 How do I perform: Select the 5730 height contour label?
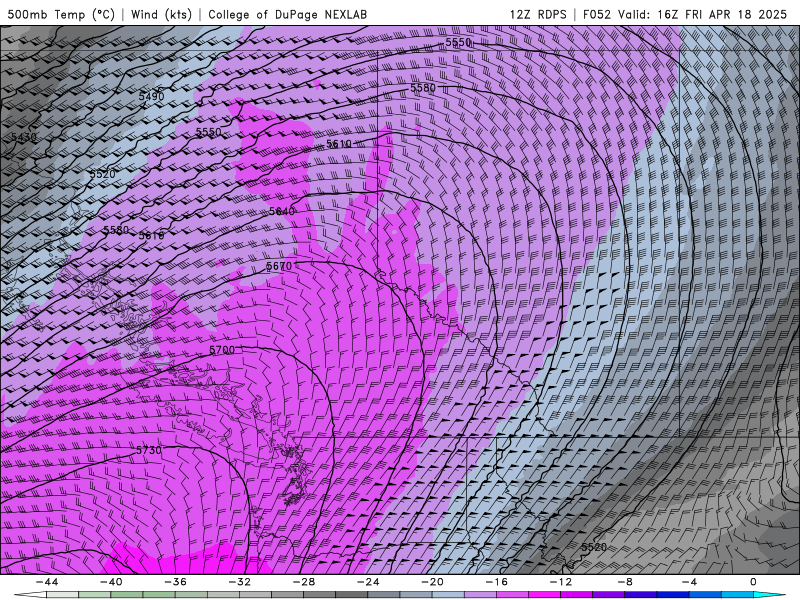coord(148,451)
